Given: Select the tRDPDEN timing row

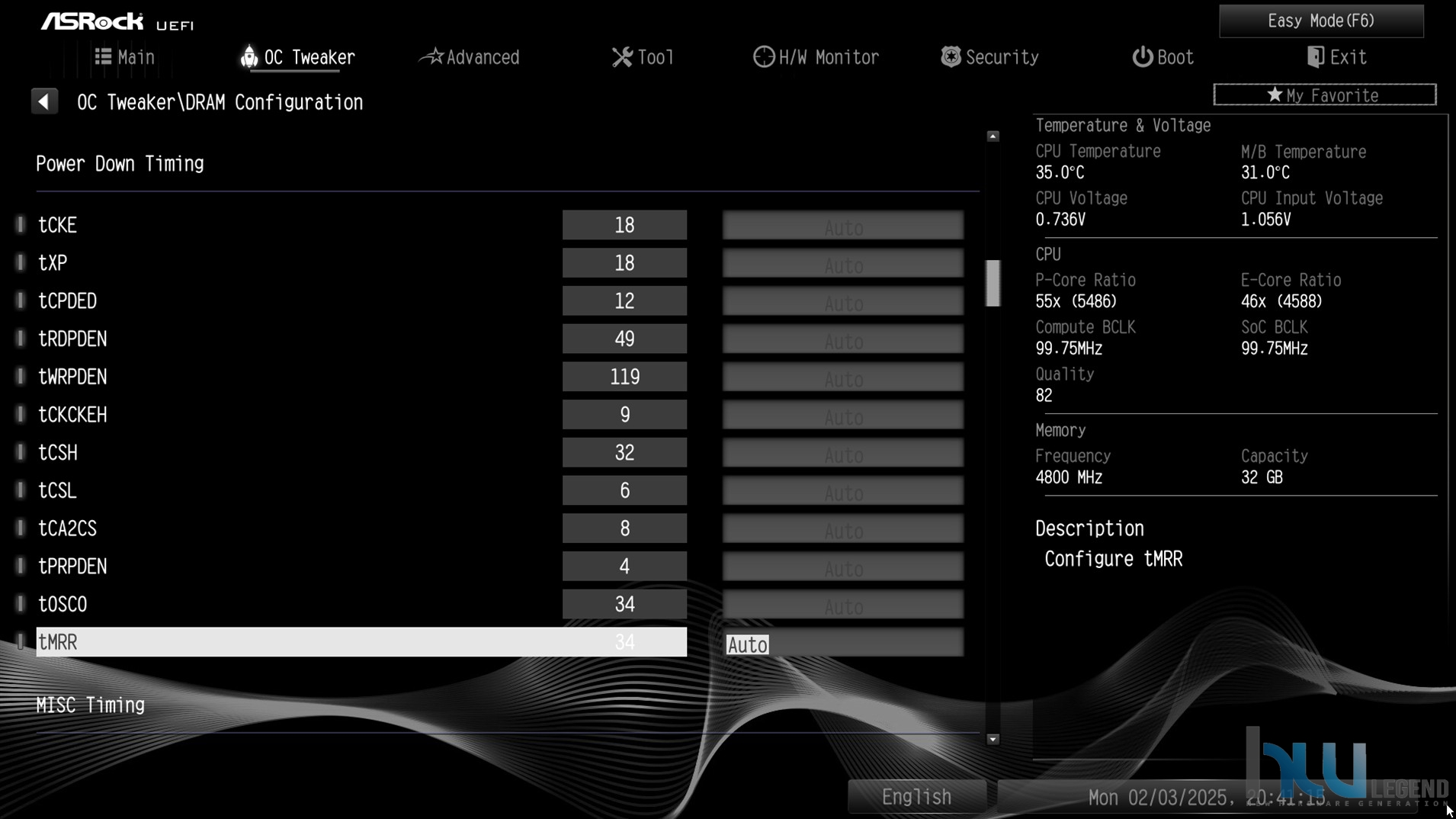Looking at the screenshot, I should [x=361, y=339].
